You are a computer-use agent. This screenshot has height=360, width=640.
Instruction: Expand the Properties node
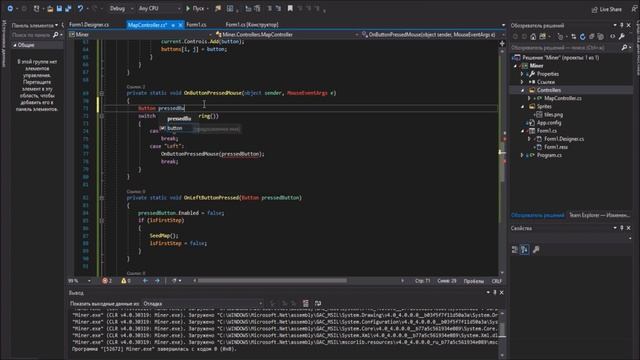(522, 74)
